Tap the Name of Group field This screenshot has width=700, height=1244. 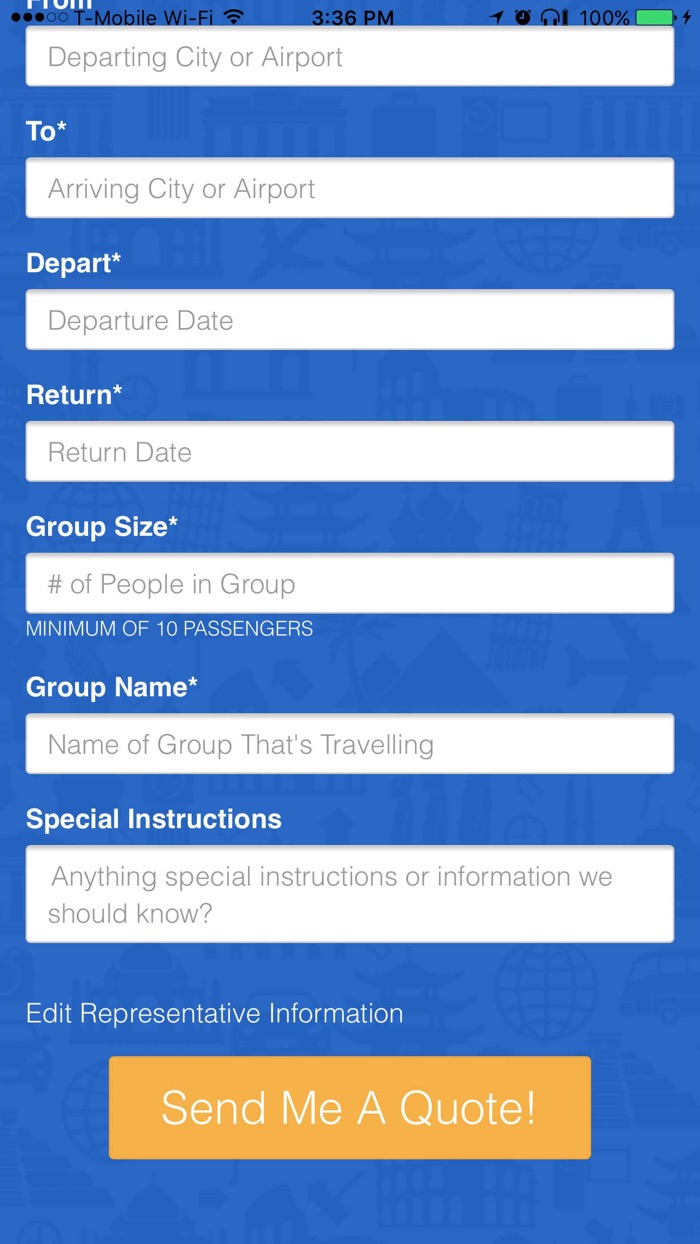[349, 744]
